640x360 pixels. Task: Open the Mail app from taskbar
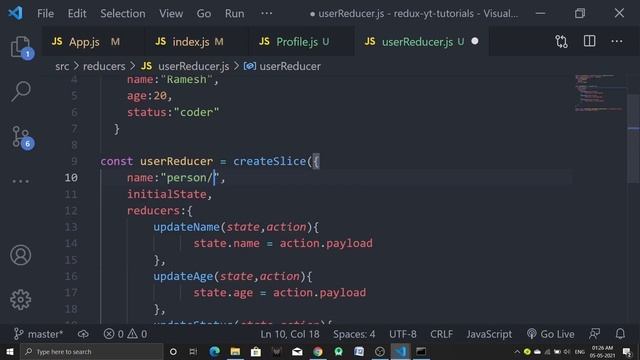tap(297, 351)
